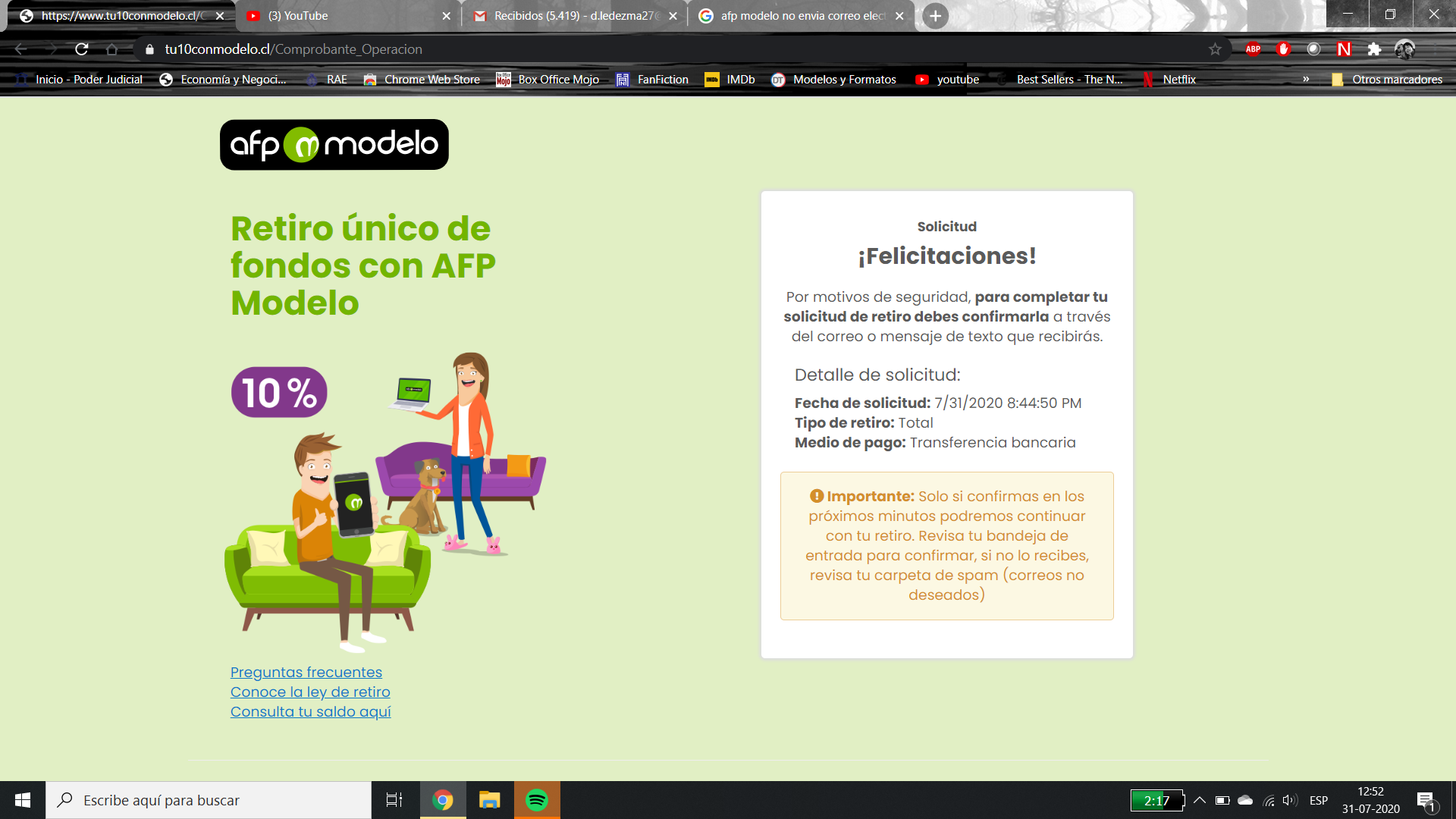Click the Netflix N extension icon
The width and height of the screenshot is (1456, 819).
point(1344,49)
